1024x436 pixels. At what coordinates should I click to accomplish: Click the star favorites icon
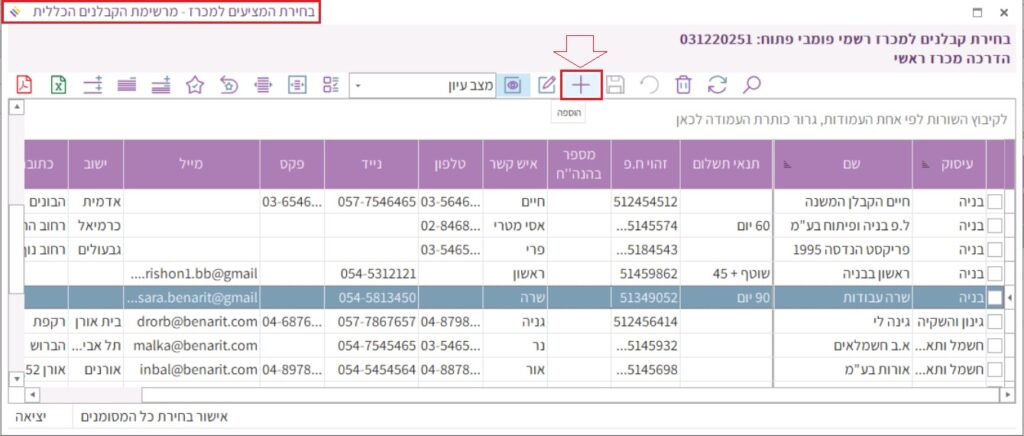coord(195,85)
